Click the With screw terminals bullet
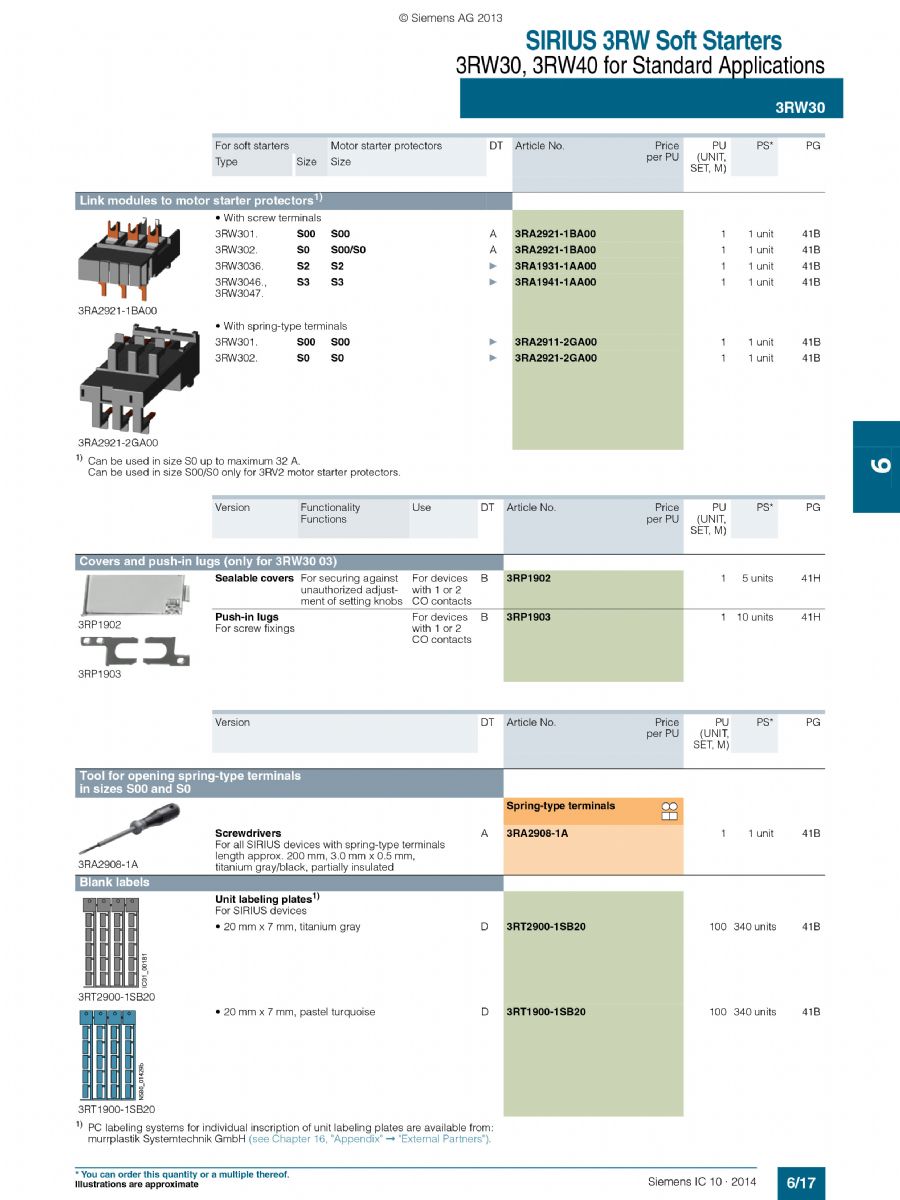The width and height of the screenshot is (900, 1200). tap(268, 218)
